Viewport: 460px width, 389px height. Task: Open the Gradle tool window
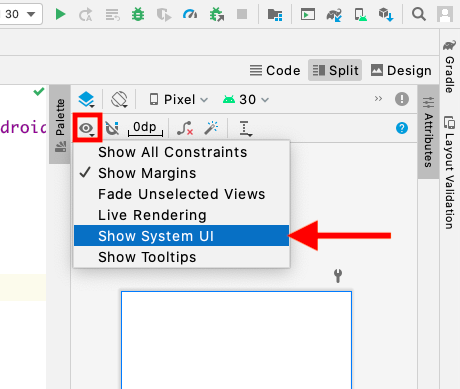(x=449, y=67)
